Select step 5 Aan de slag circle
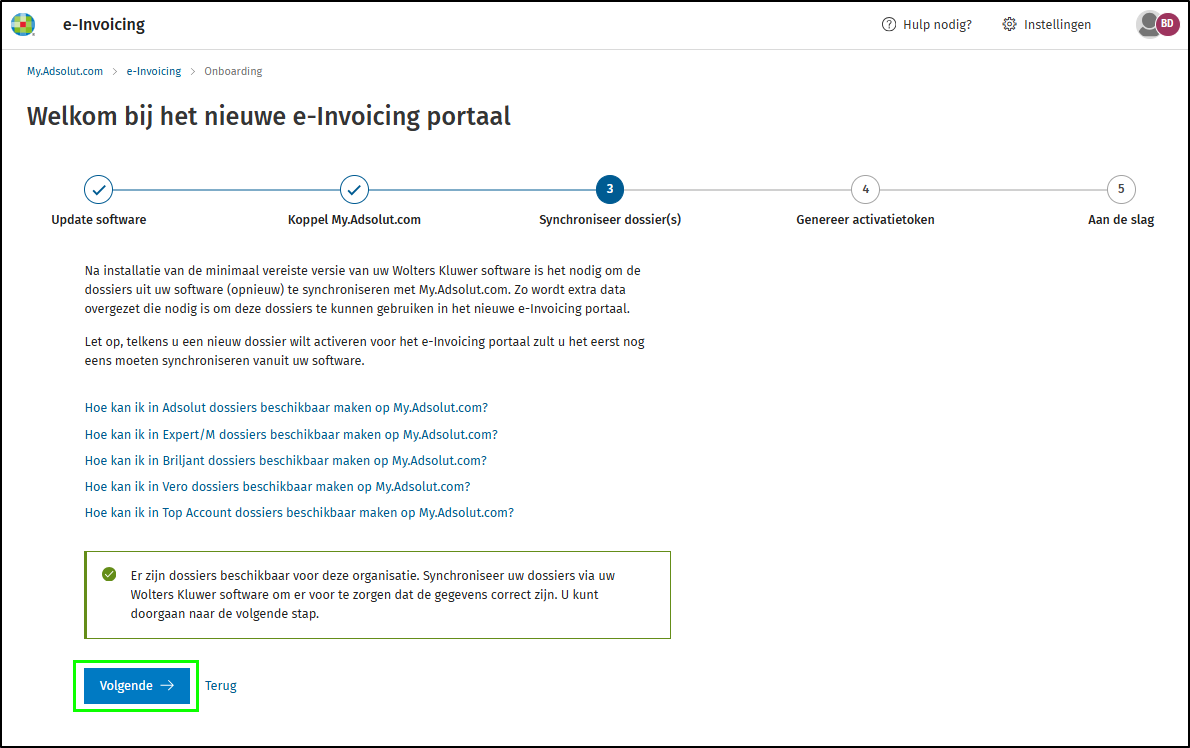The image size is (1190, 748). [x=1121, y=188]
